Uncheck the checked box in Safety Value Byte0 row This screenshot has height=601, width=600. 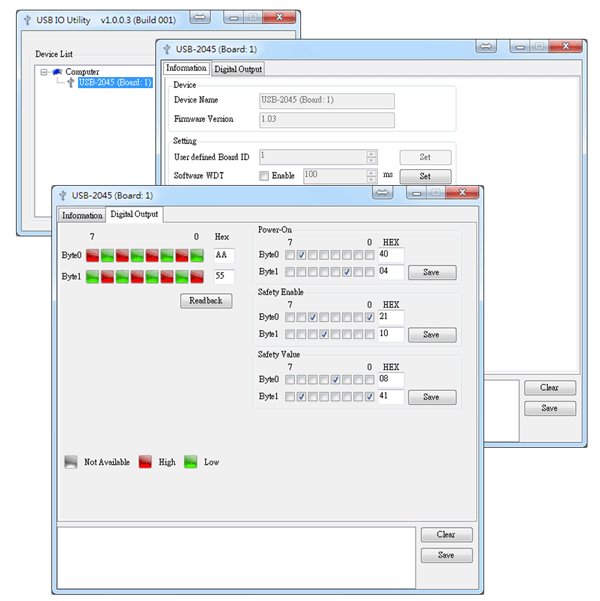pos(335,380)
